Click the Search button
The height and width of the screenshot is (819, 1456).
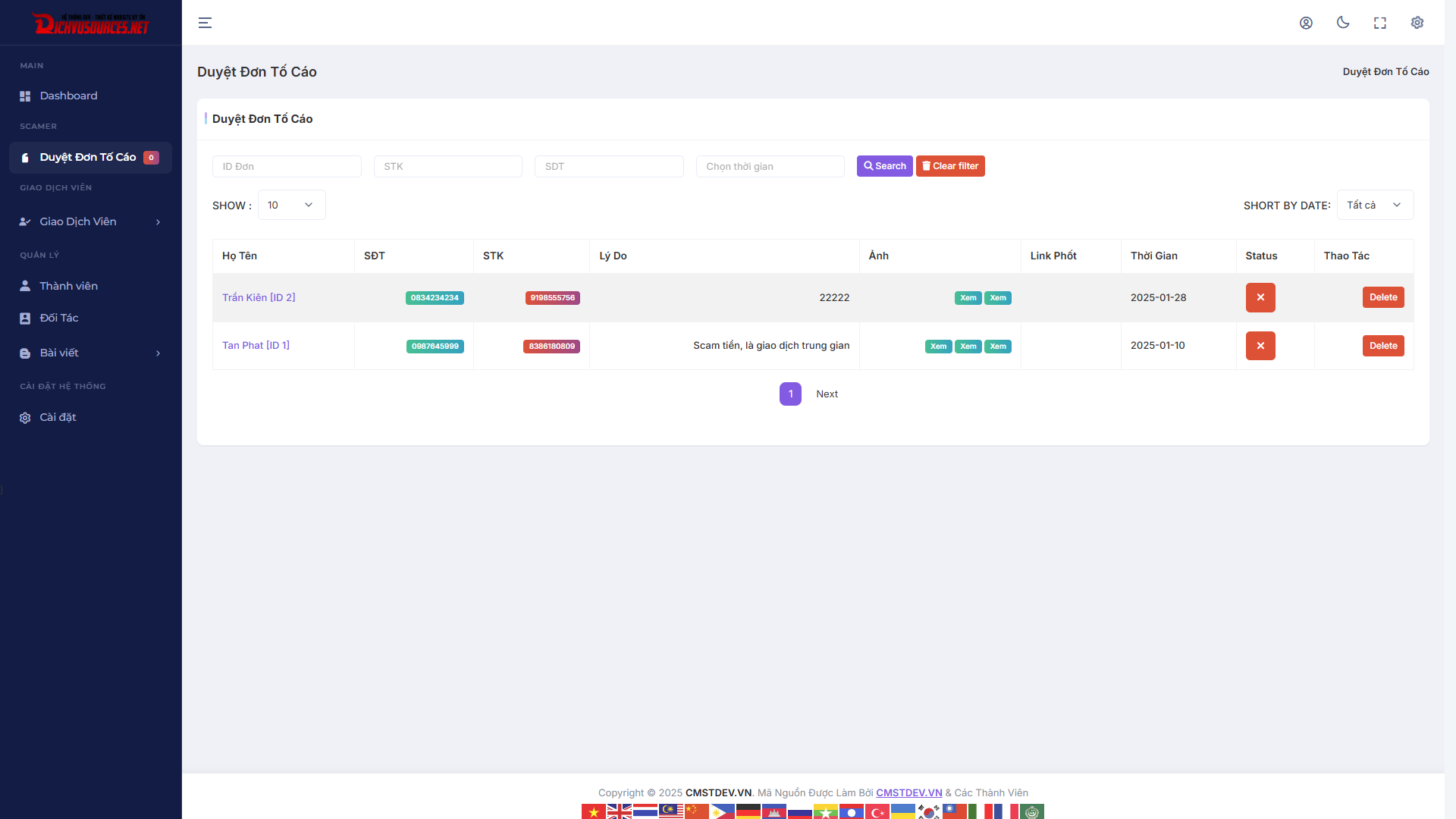point(884,166)
